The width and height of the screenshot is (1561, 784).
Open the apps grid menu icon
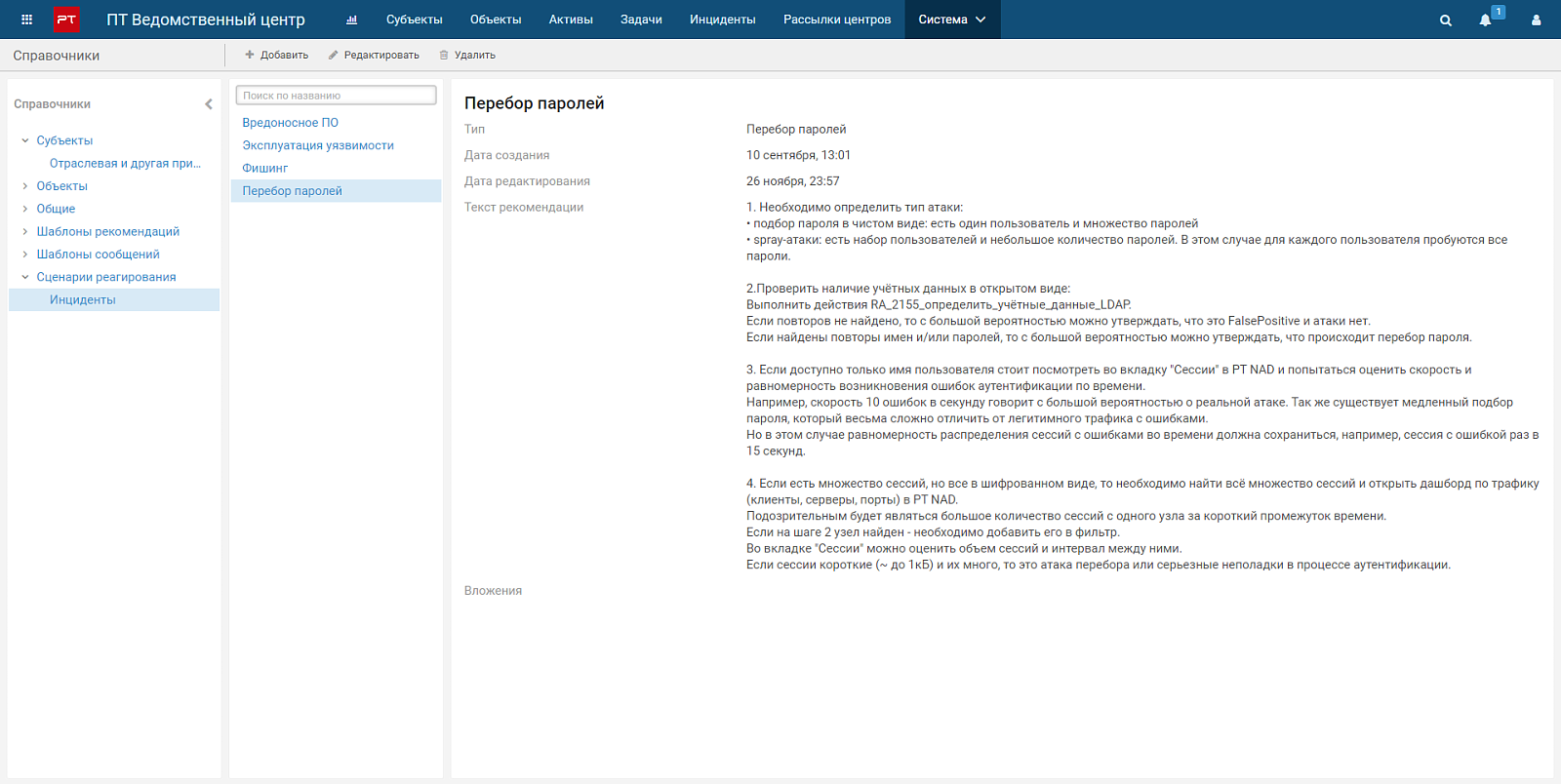26,20
